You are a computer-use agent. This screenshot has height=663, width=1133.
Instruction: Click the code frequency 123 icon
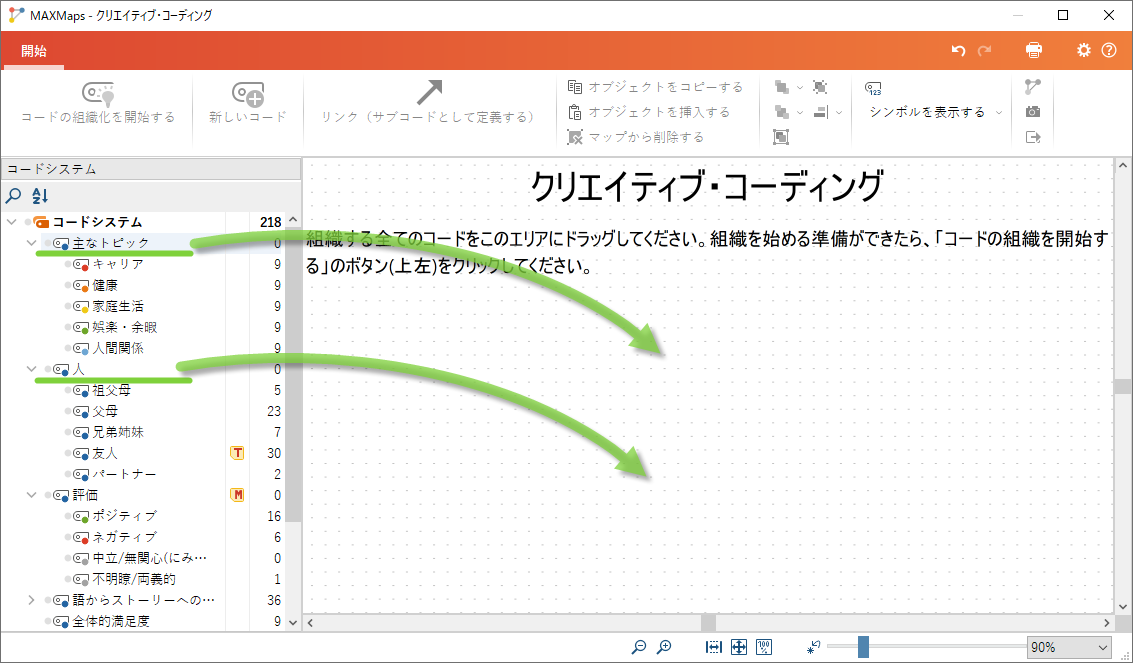coord(873,88)
